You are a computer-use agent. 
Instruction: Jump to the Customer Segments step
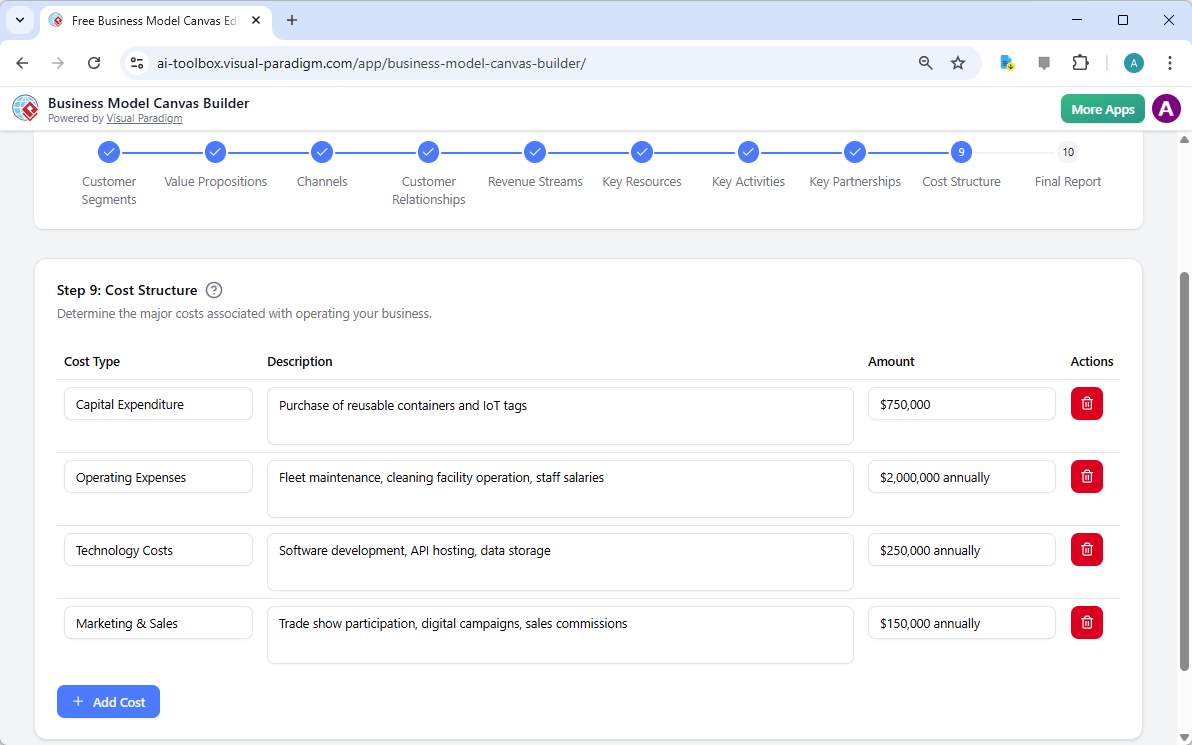pos(109,152)
